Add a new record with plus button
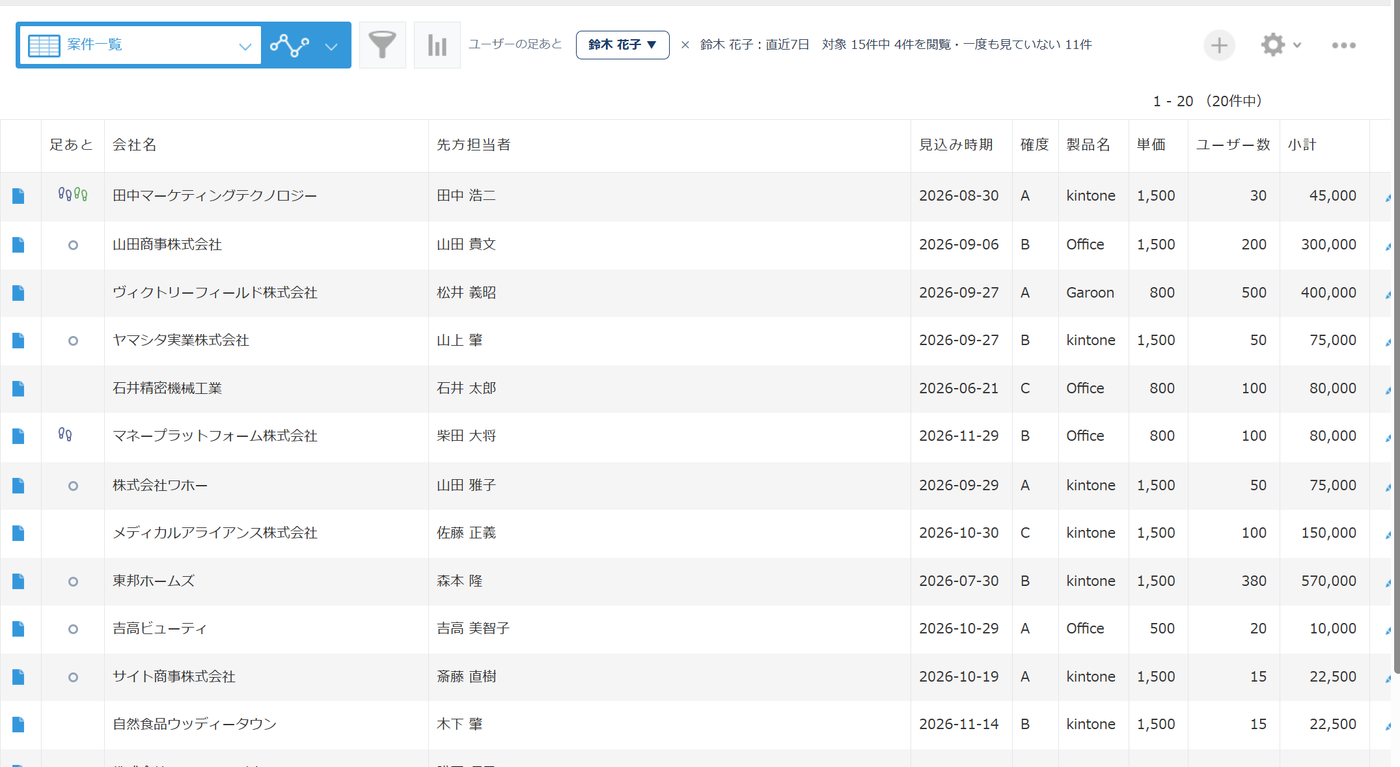 (1218, 45)
